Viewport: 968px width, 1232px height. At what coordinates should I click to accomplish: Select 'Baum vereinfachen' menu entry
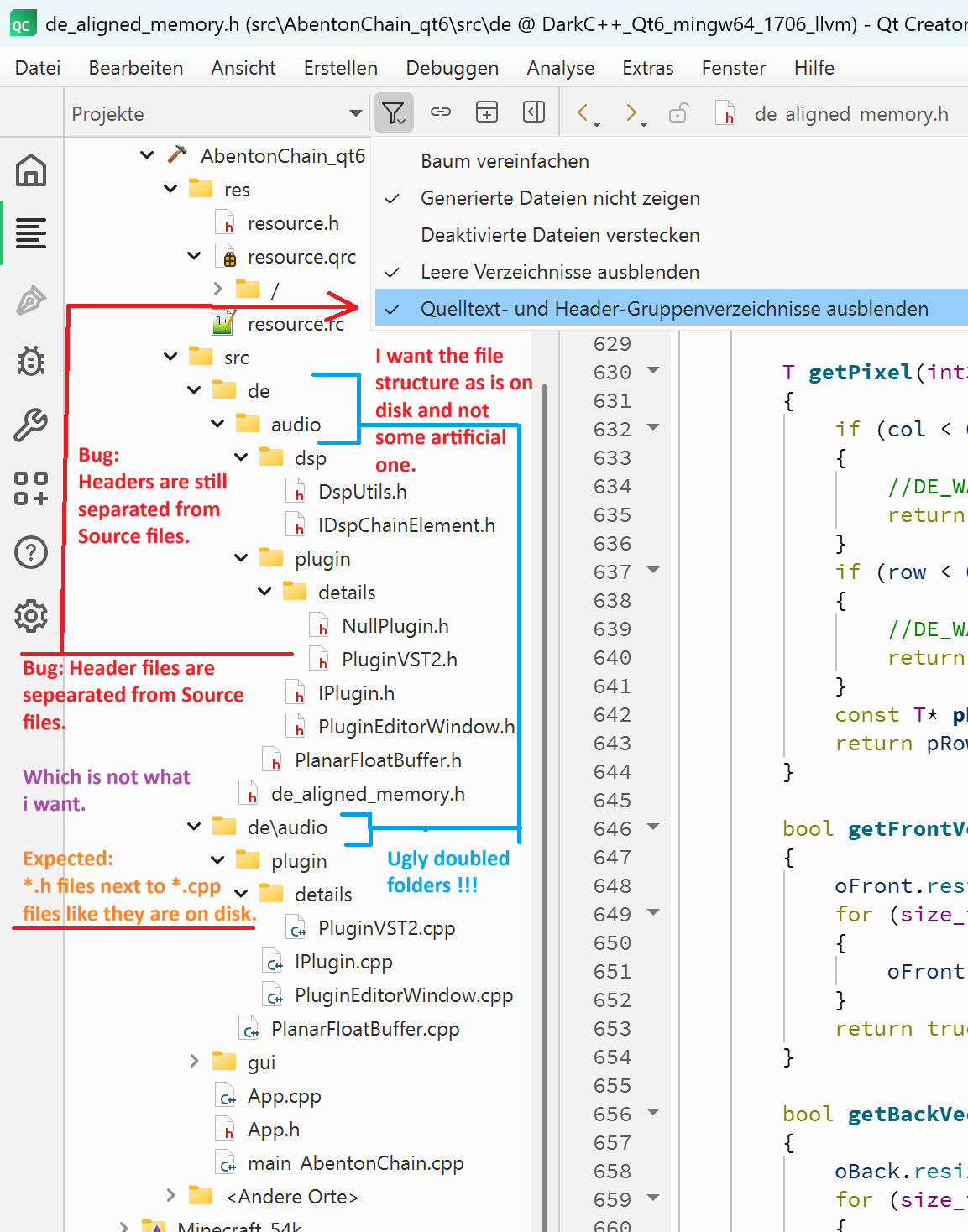(x=505, y=161)
